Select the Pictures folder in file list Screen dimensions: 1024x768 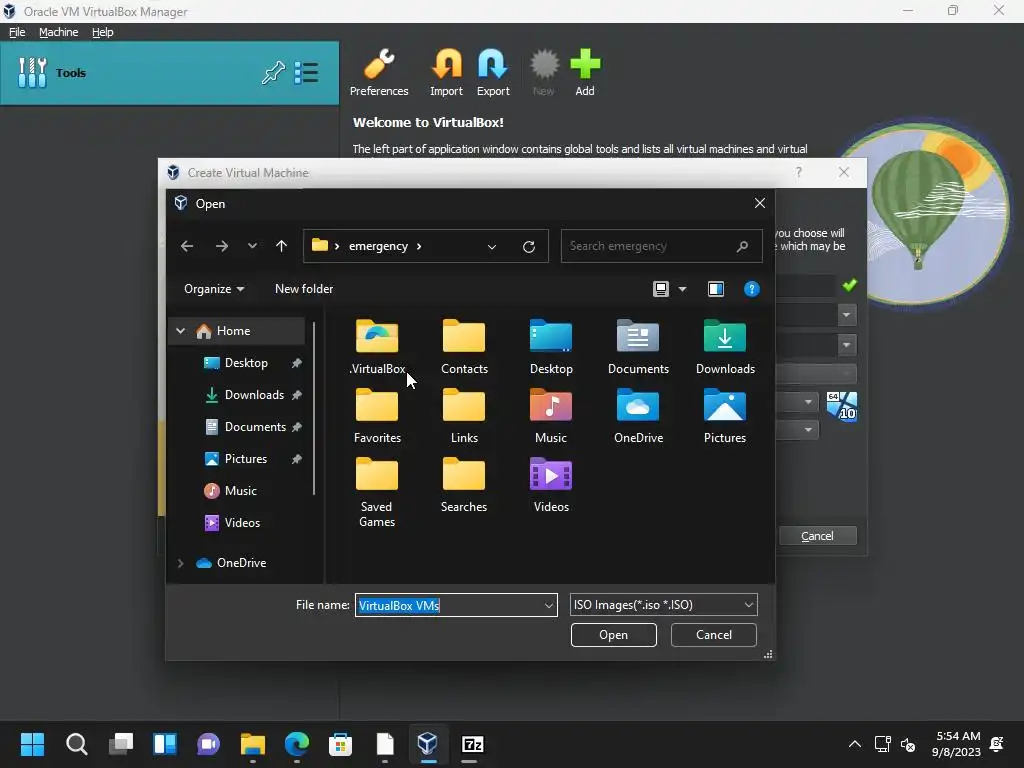(x=725, y=416)
